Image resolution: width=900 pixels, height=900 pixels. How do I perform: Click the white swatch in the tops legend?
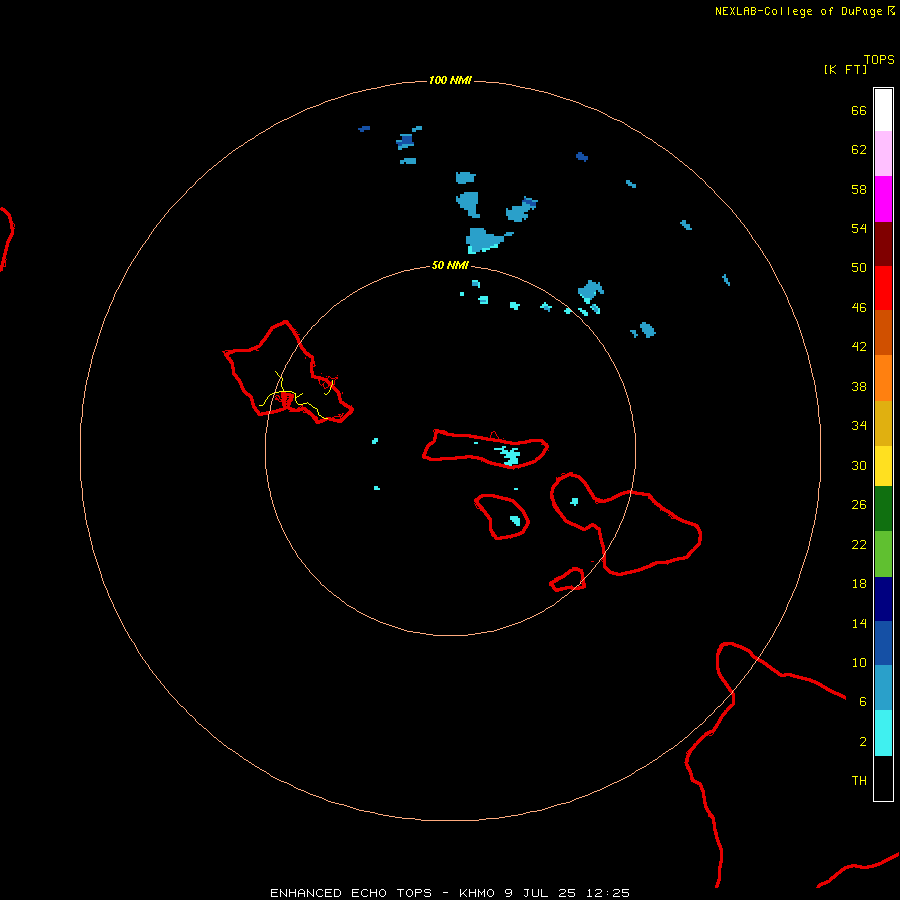[883, 110]
